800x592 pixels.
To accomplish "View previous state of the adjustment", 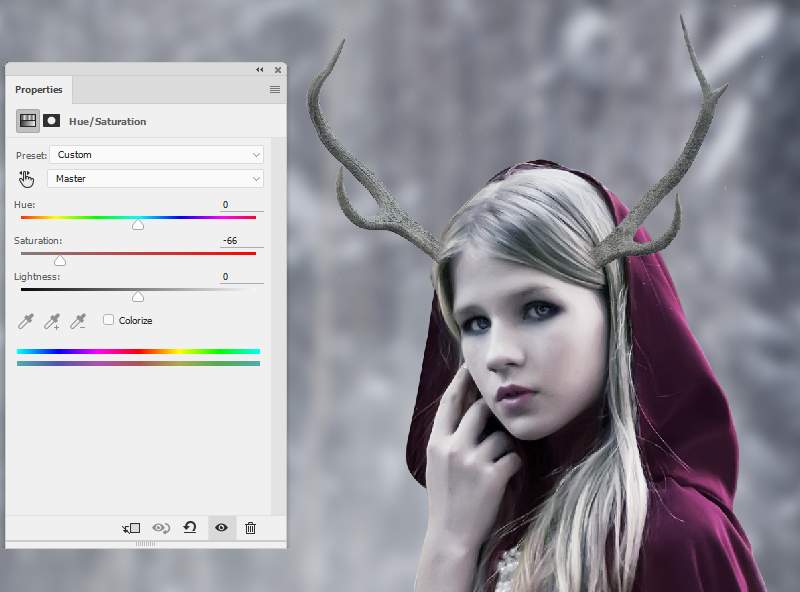I will (x=160, y=528).
